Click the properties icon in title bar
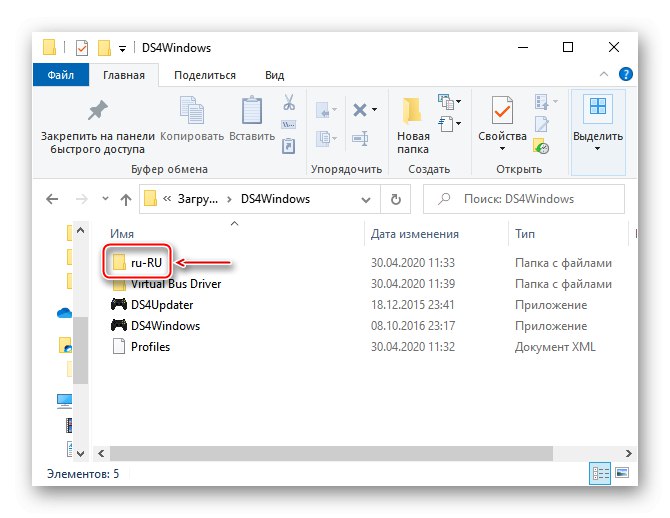670x518 pixels. [x=82, y=48]
